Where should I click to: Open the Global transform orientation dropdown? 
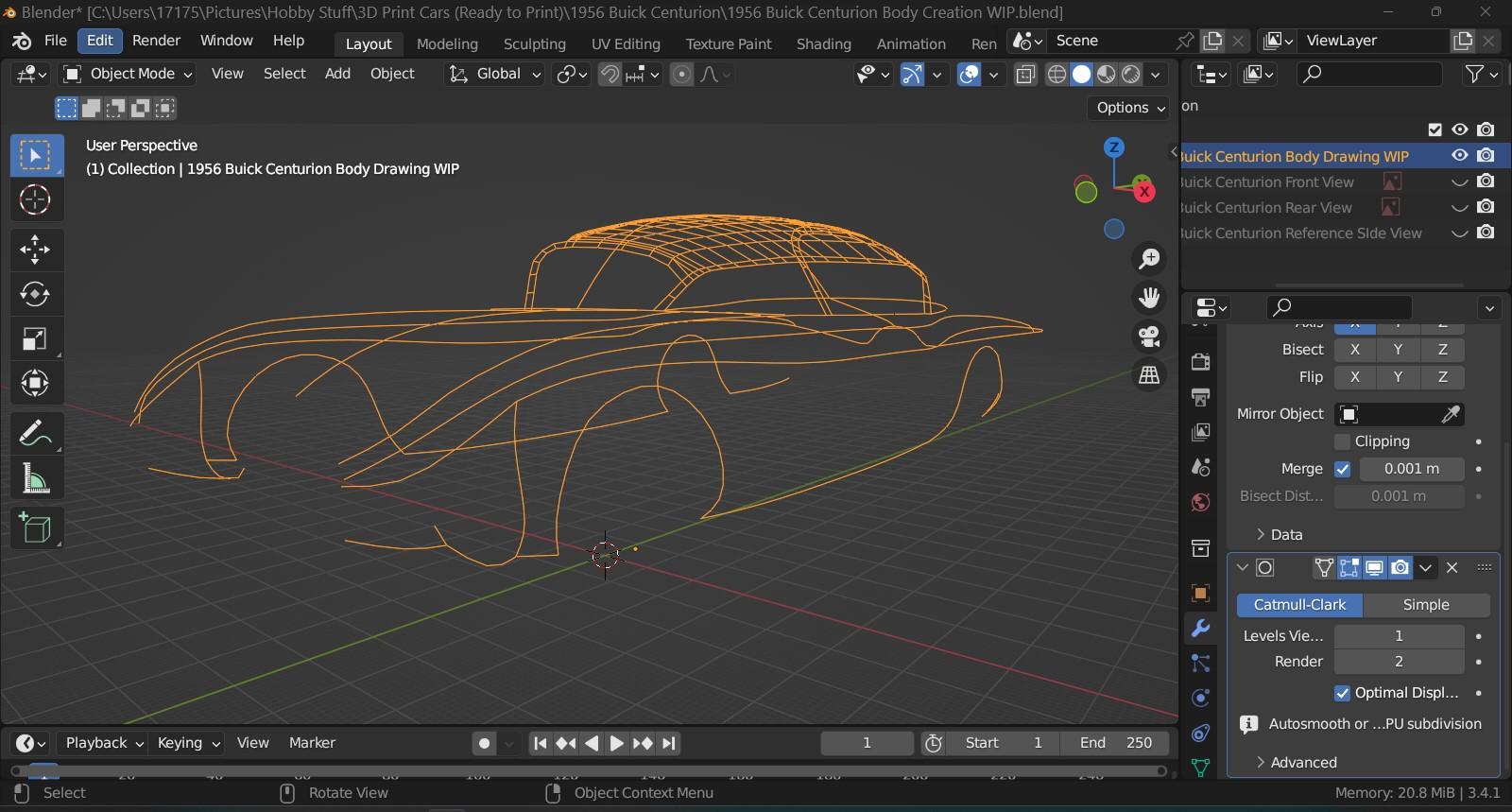pos(494,74)
